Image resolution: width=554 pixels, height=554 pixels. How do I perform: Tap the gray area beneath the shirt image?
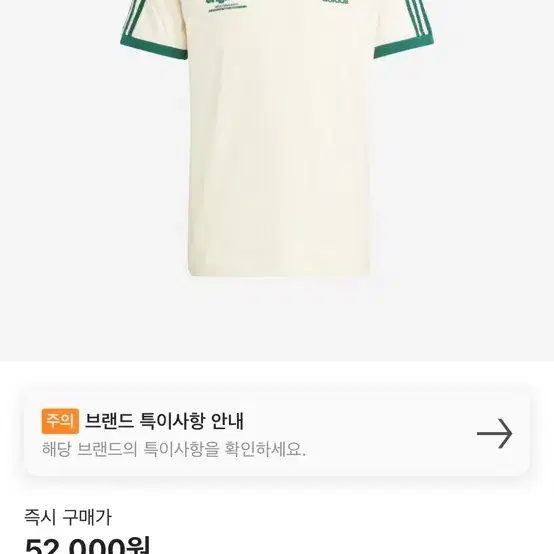(x=277, y=320)
